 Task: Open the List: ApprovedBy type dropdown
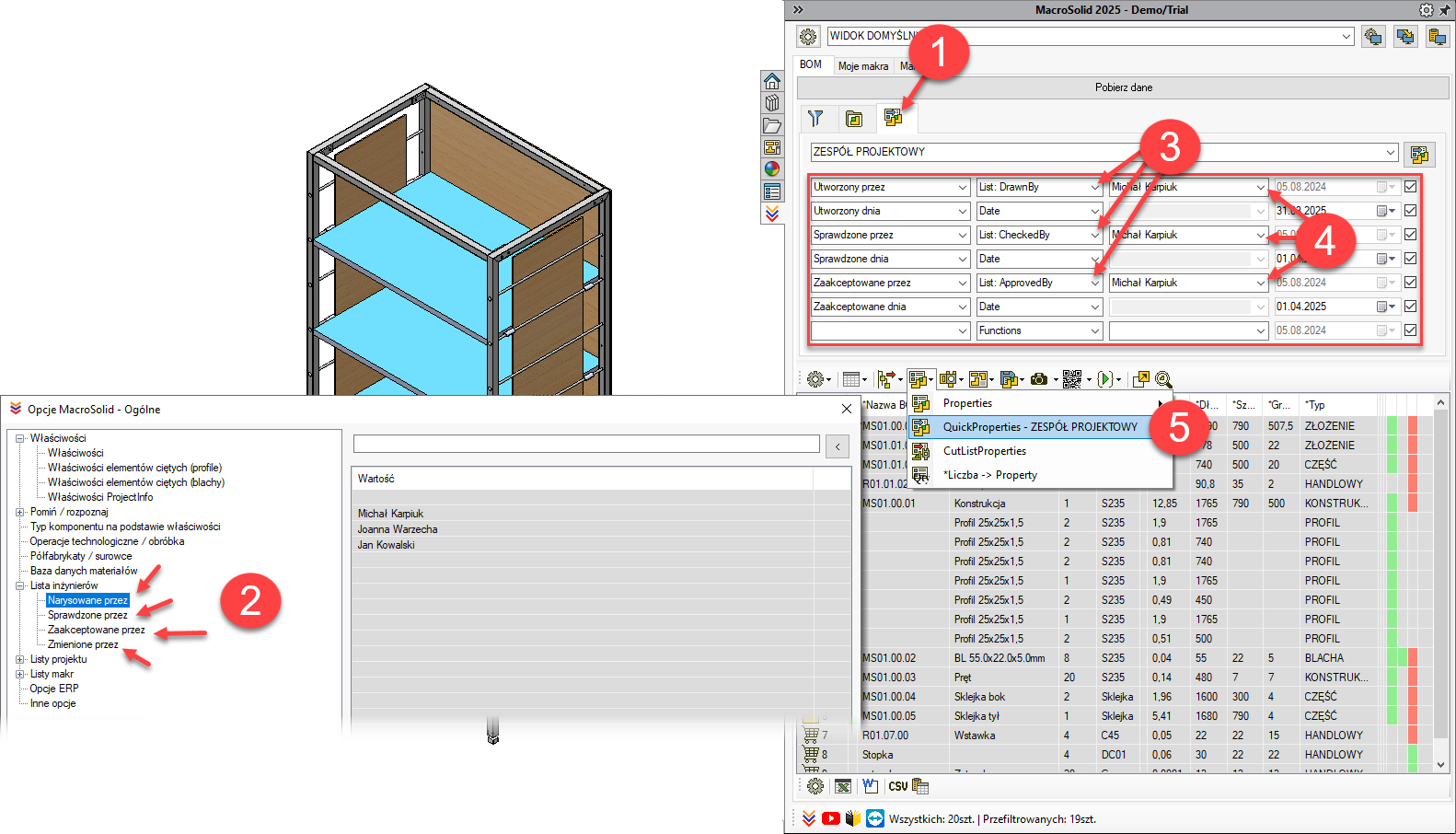[1095, 283]
